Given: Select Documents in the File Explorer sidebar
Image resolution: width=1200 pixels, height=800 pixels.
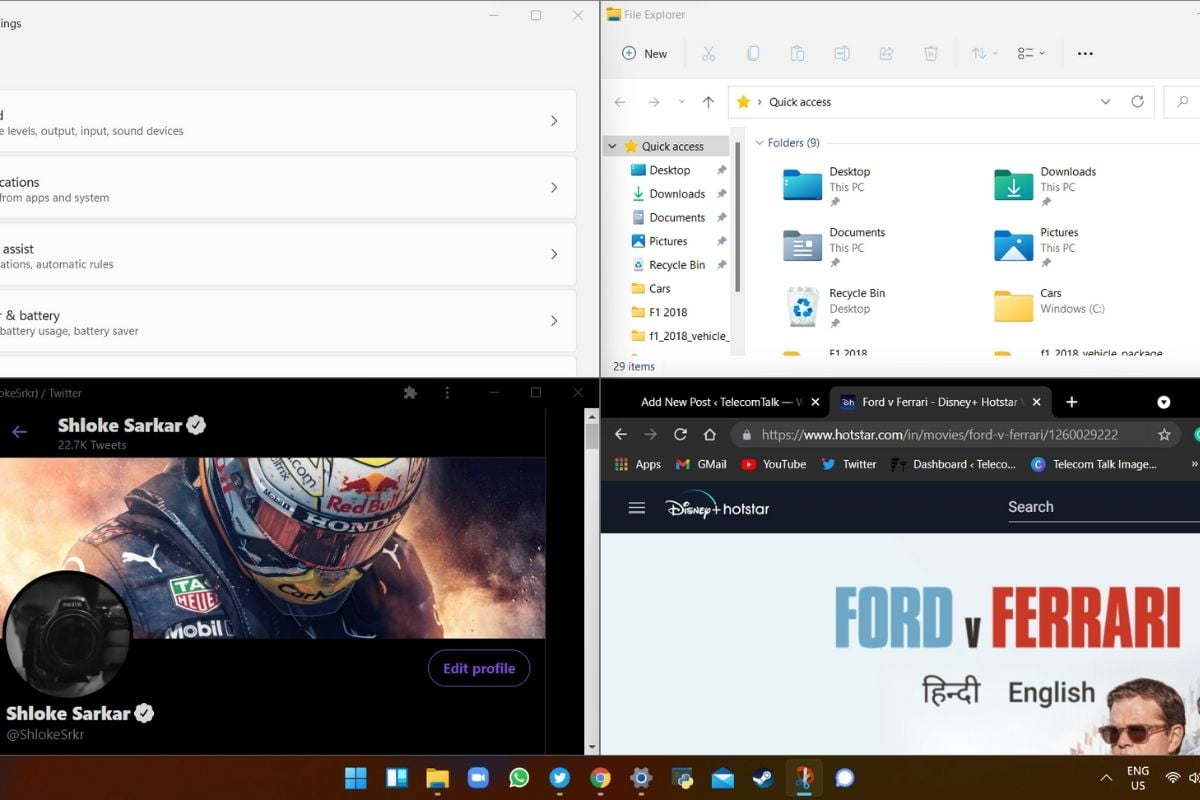Looking at the screenshot, I should pos(668,218).
